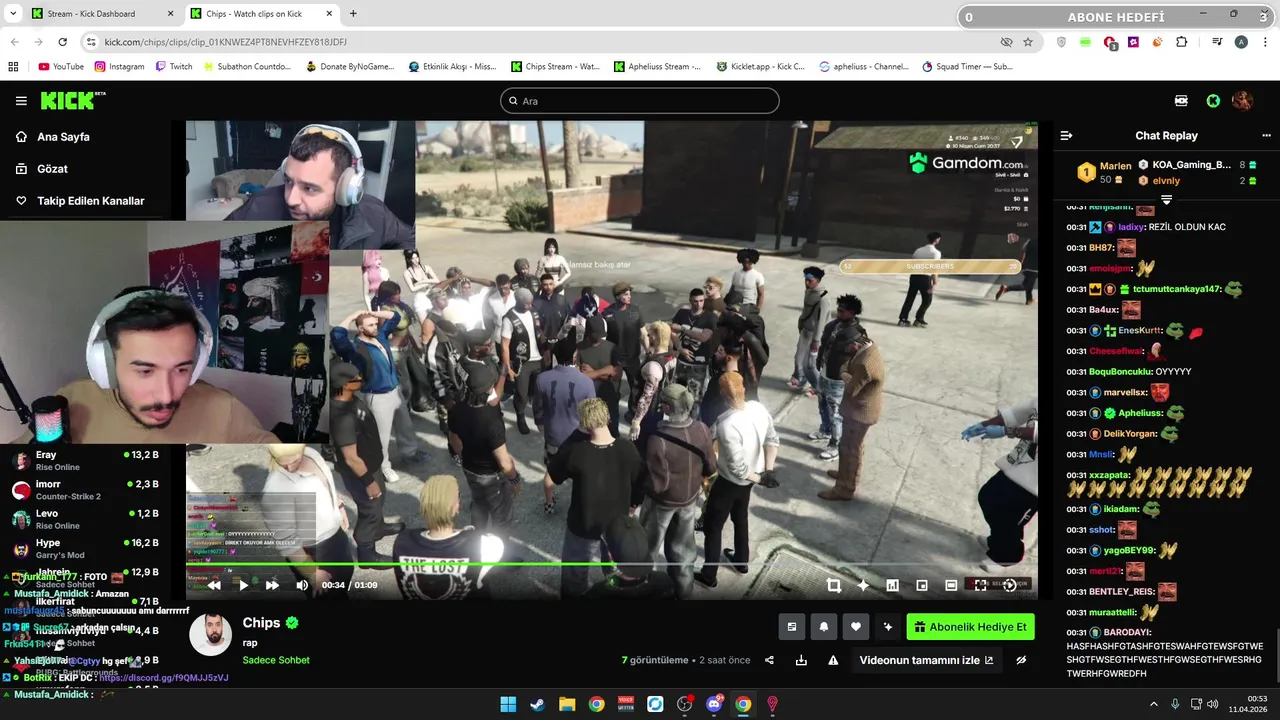
Task: Click Abonelik Hediye Et button
Action: (970, 627)
